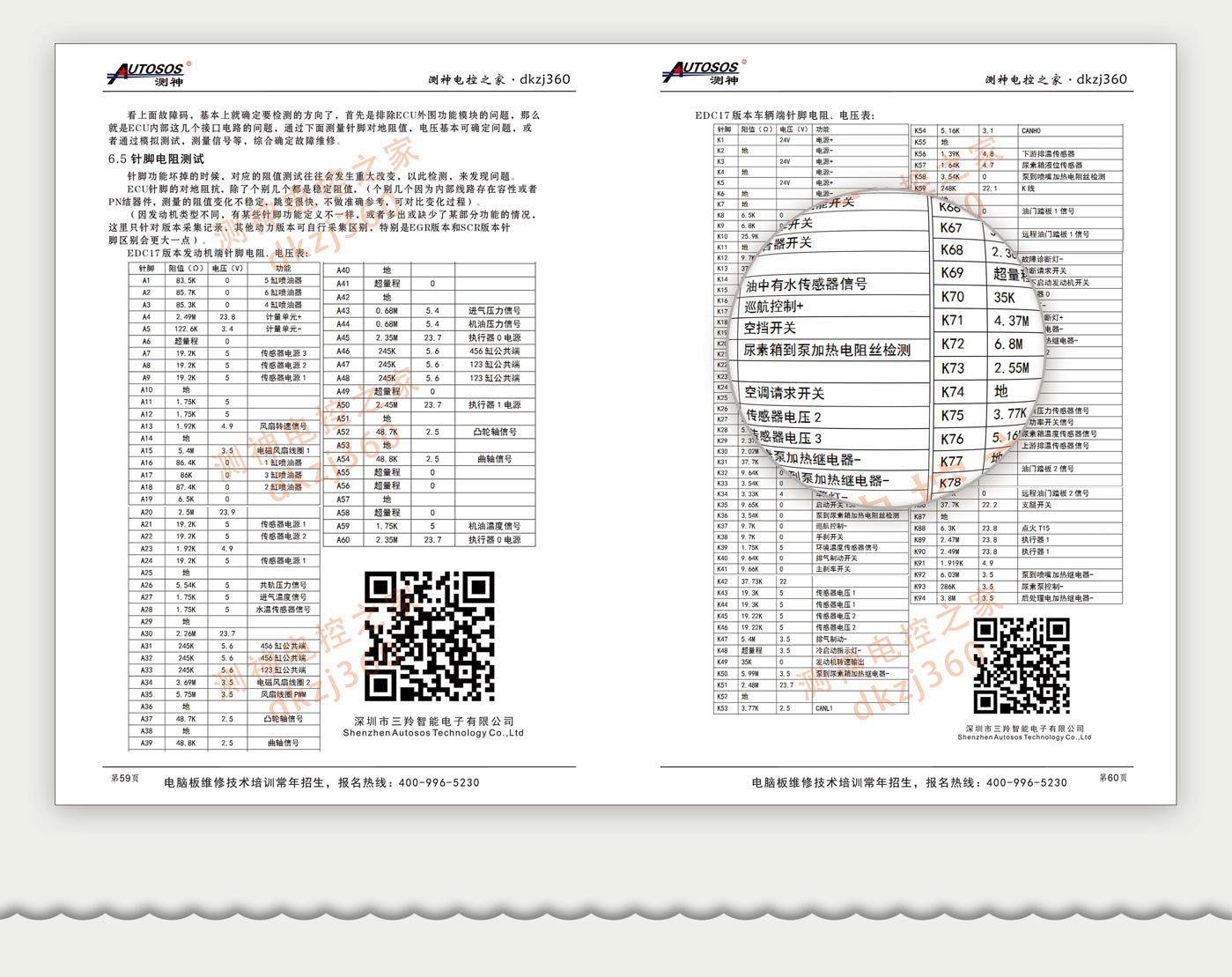Click the magnified 尿素箱到泵加热电阻丝检测 entry

pos(826,350)
